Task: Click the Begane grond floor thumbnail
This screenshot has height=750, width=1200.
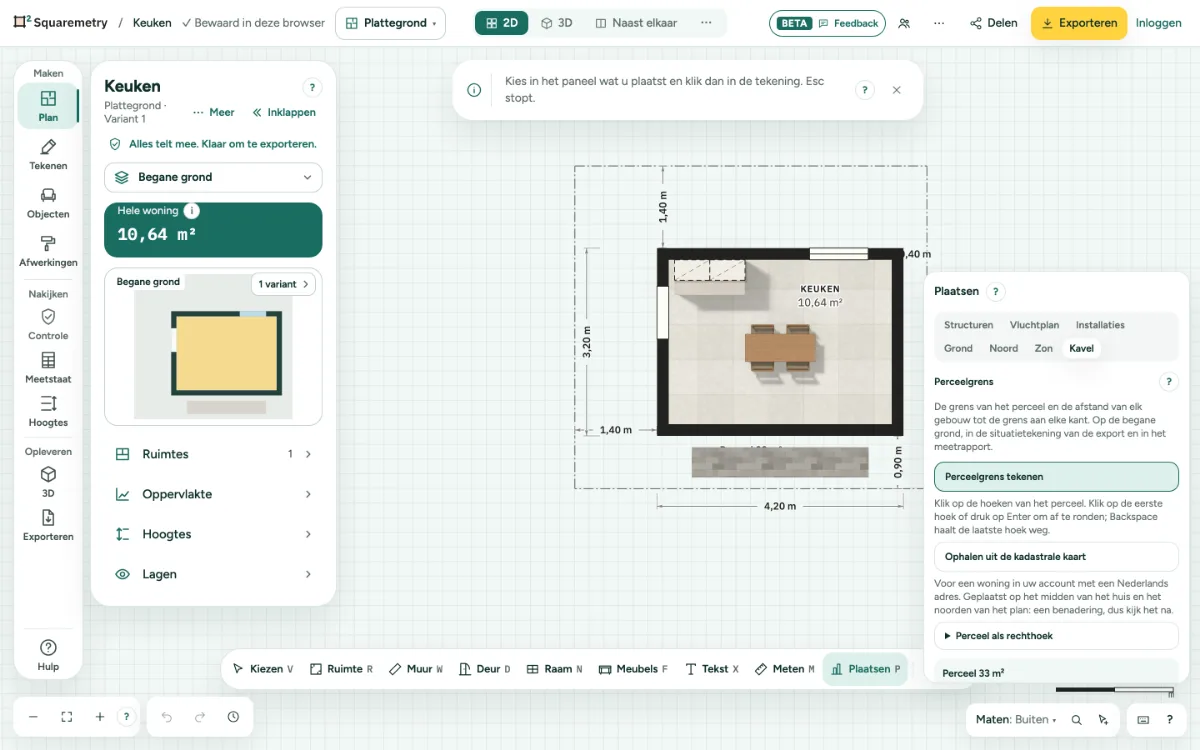Action: pyautogui.click(x=213, y=347)
